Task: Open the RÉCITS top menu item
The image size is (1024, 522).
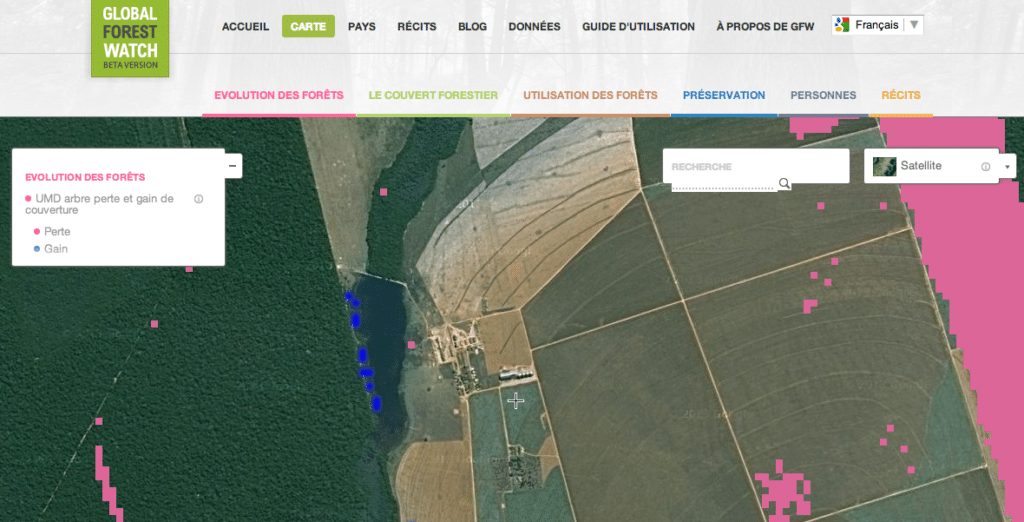Action: pyautogui.click(x=417, y=27)
